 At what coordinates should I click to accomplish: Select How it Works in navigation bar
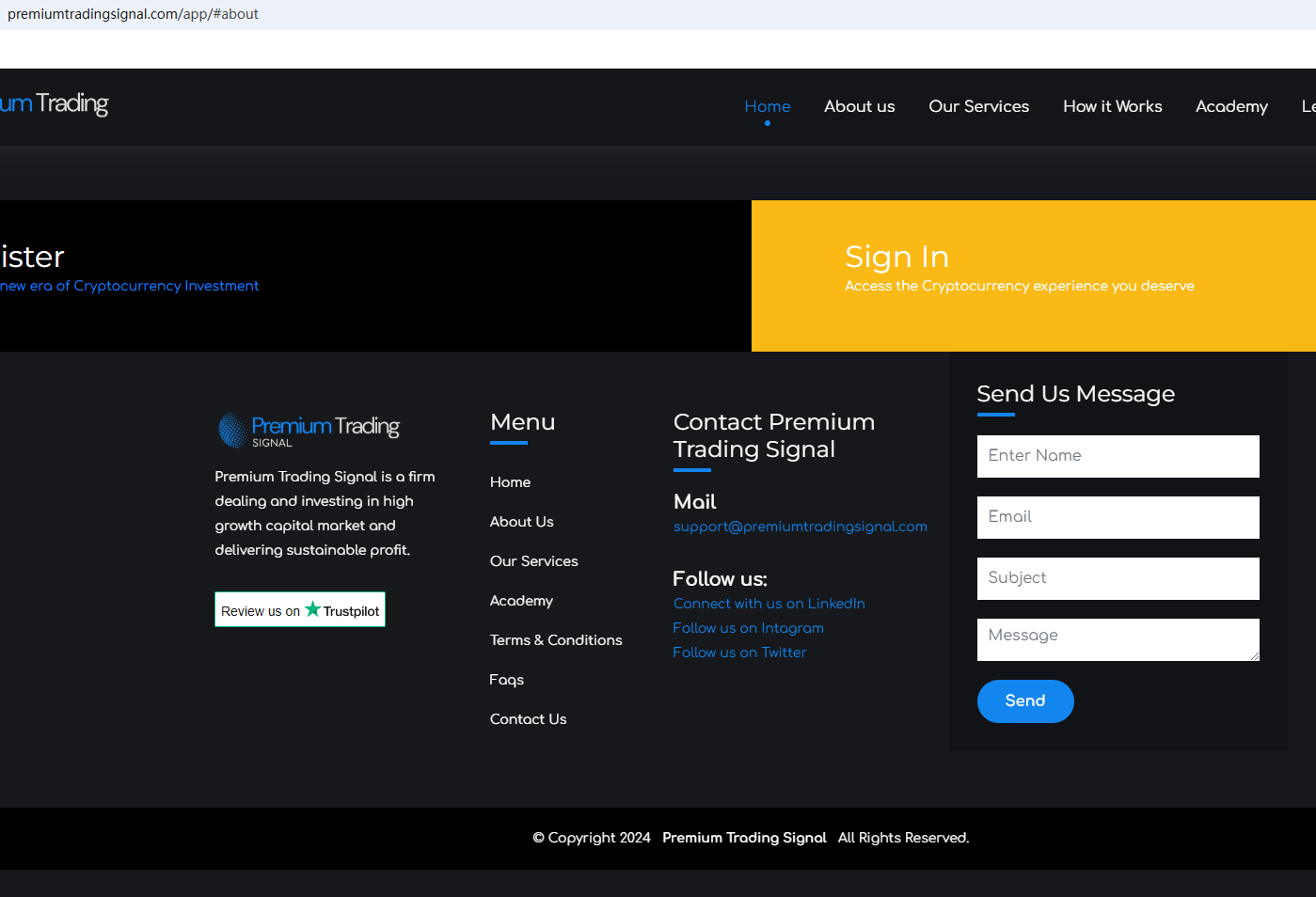(1112, 106)
